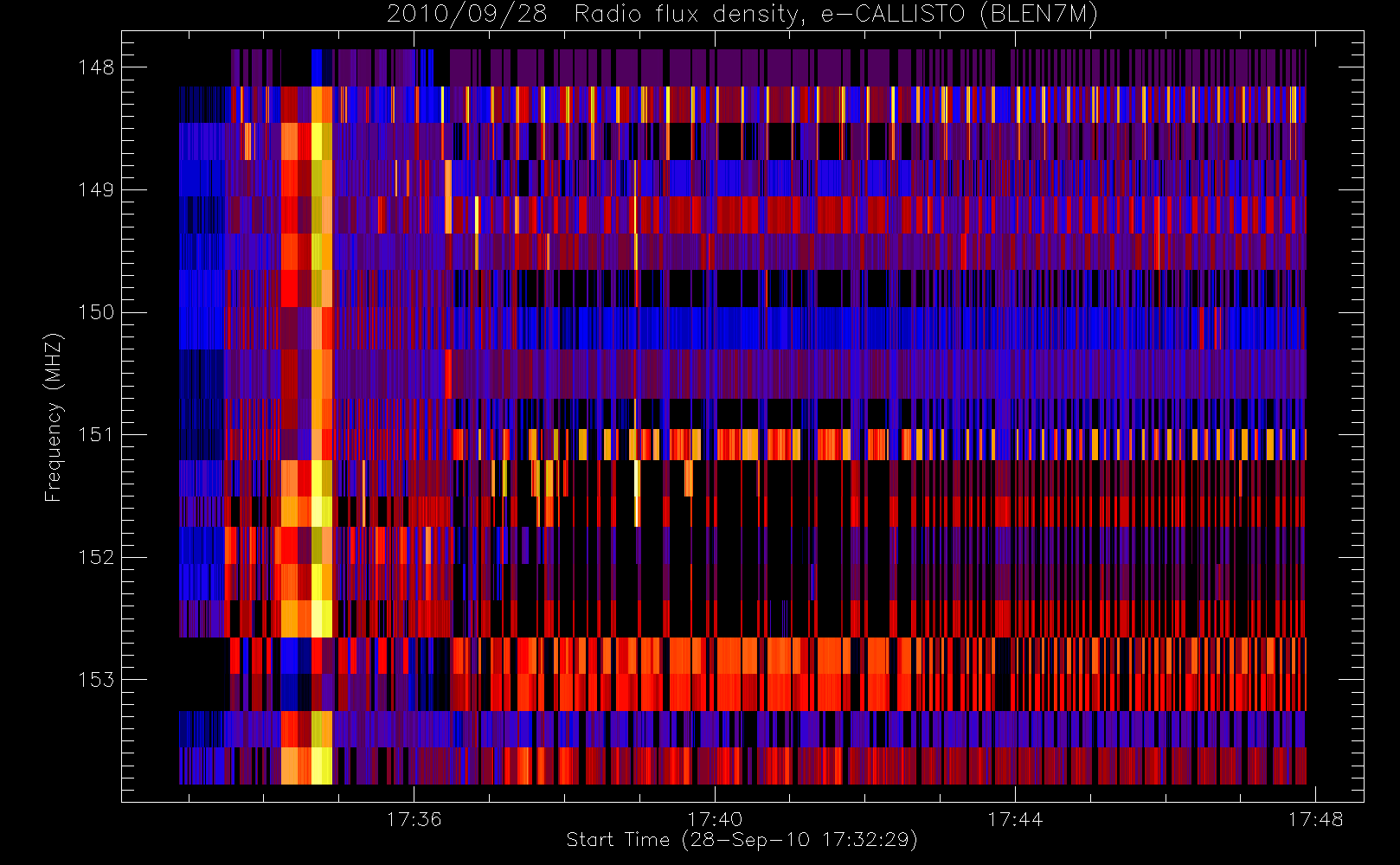Click the 17:48 time axis label
Image resolution: width=1400 pixels, height=865 pixels.
[1315, 819]
